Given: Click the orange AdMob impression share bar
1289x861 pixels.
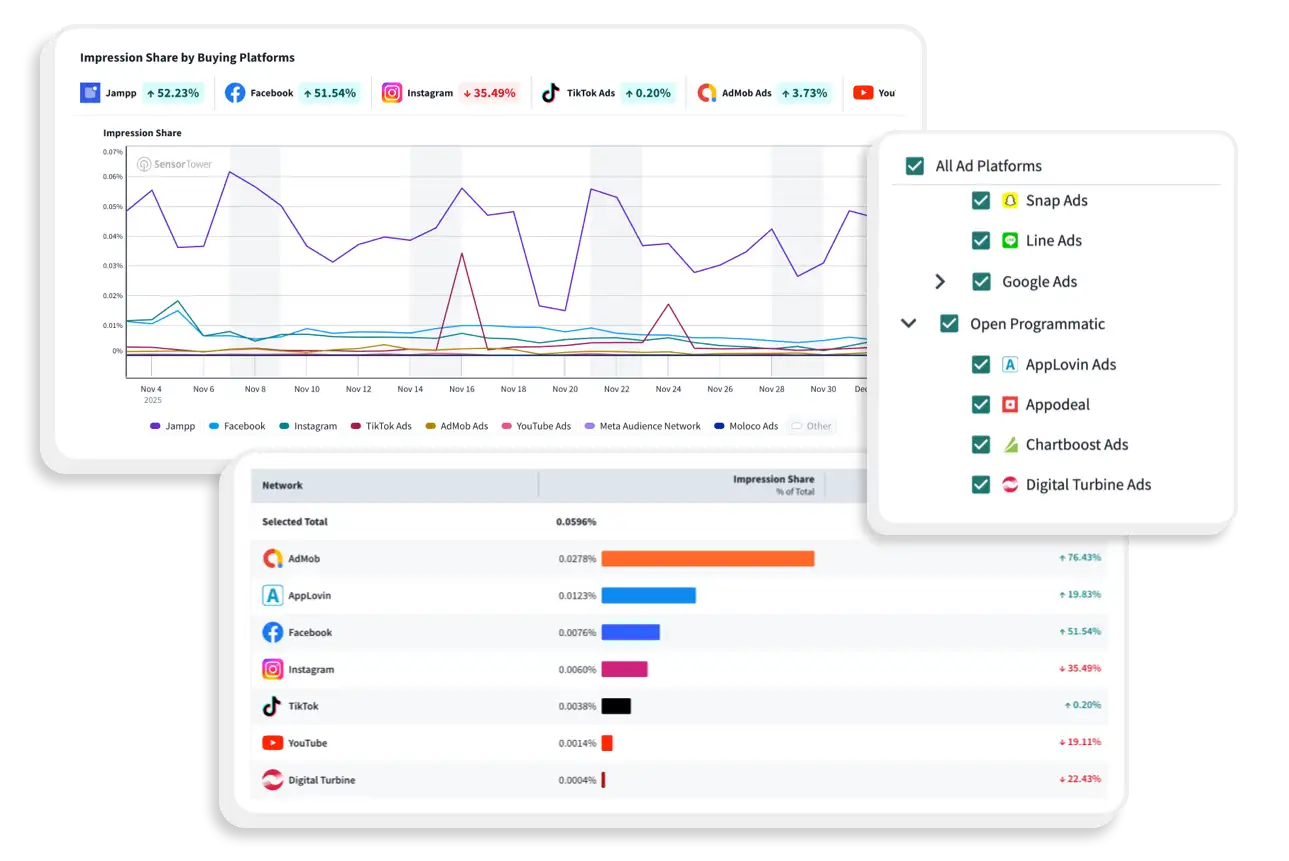Looking at the screenshot, I should click(708, 558).
